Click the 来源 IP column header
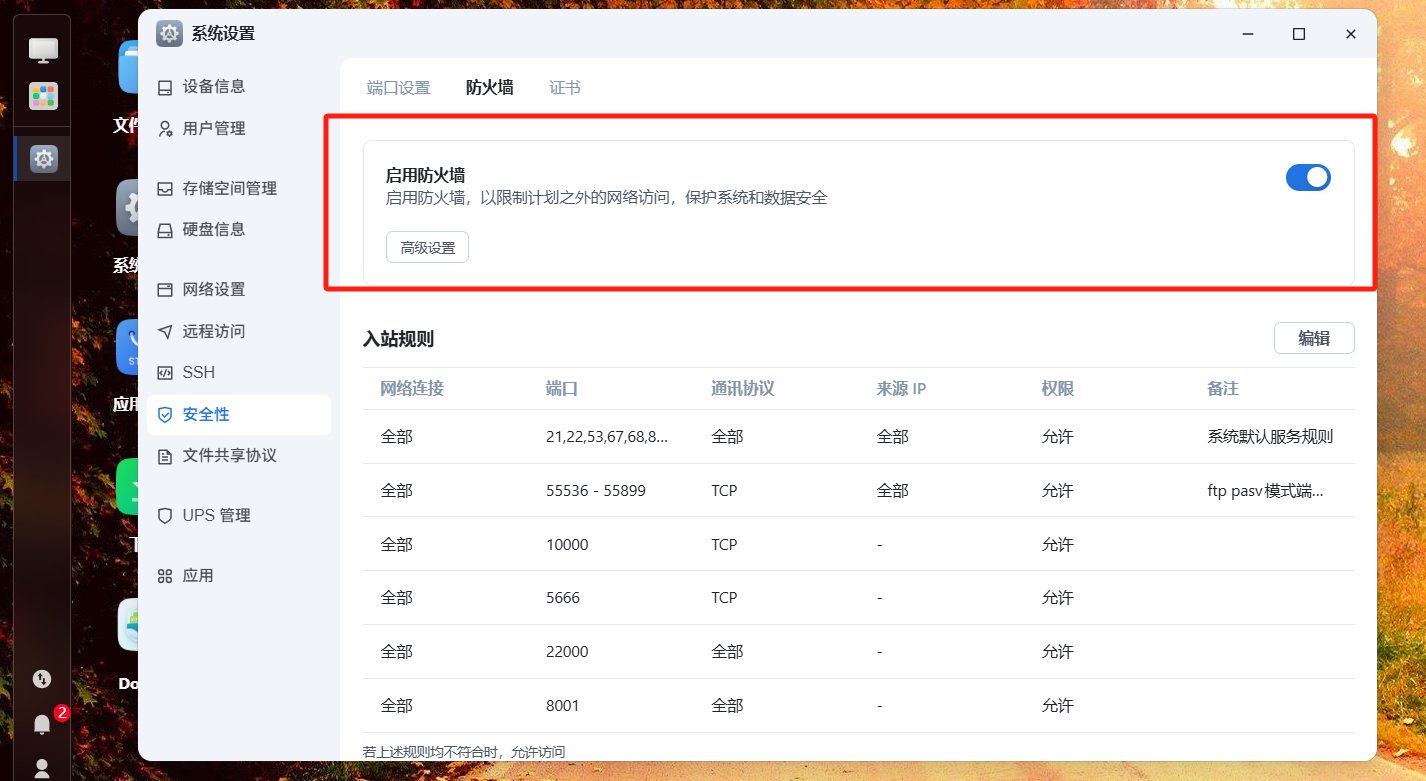The width and height of the screenshot is (1426, 781). (901, 389)
